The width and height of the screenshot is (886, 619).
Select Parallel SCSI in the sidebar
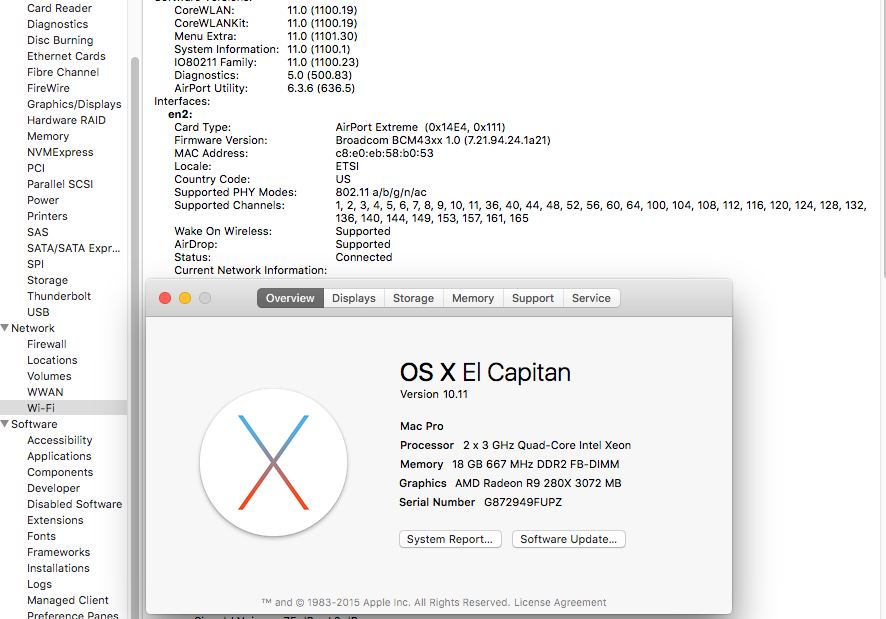[60, 184]
